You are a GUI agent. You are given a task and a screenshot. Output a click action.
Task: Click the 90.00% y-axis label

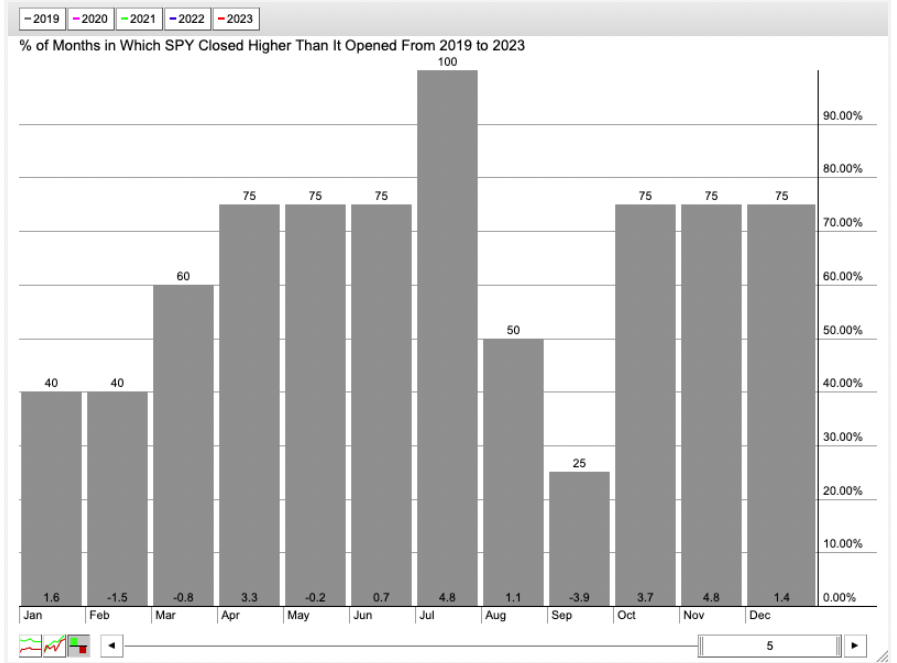pyautogui.click(x=842, y=116)
